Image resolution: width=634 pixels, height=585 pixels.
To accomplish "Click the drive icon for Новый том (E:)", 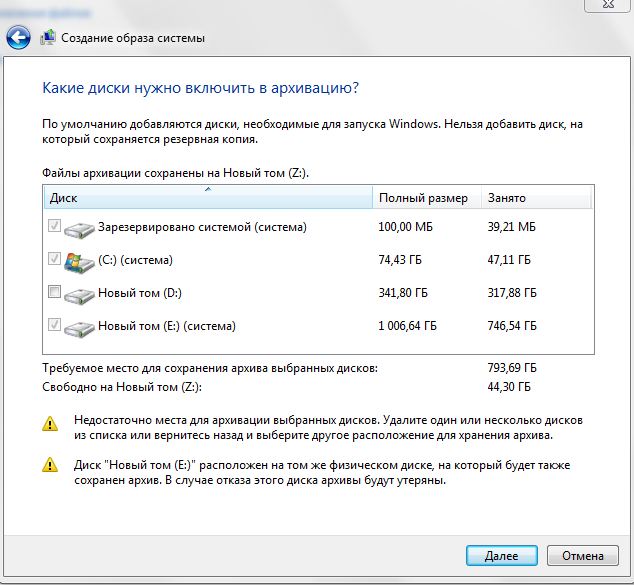I will tap(79, 328).
